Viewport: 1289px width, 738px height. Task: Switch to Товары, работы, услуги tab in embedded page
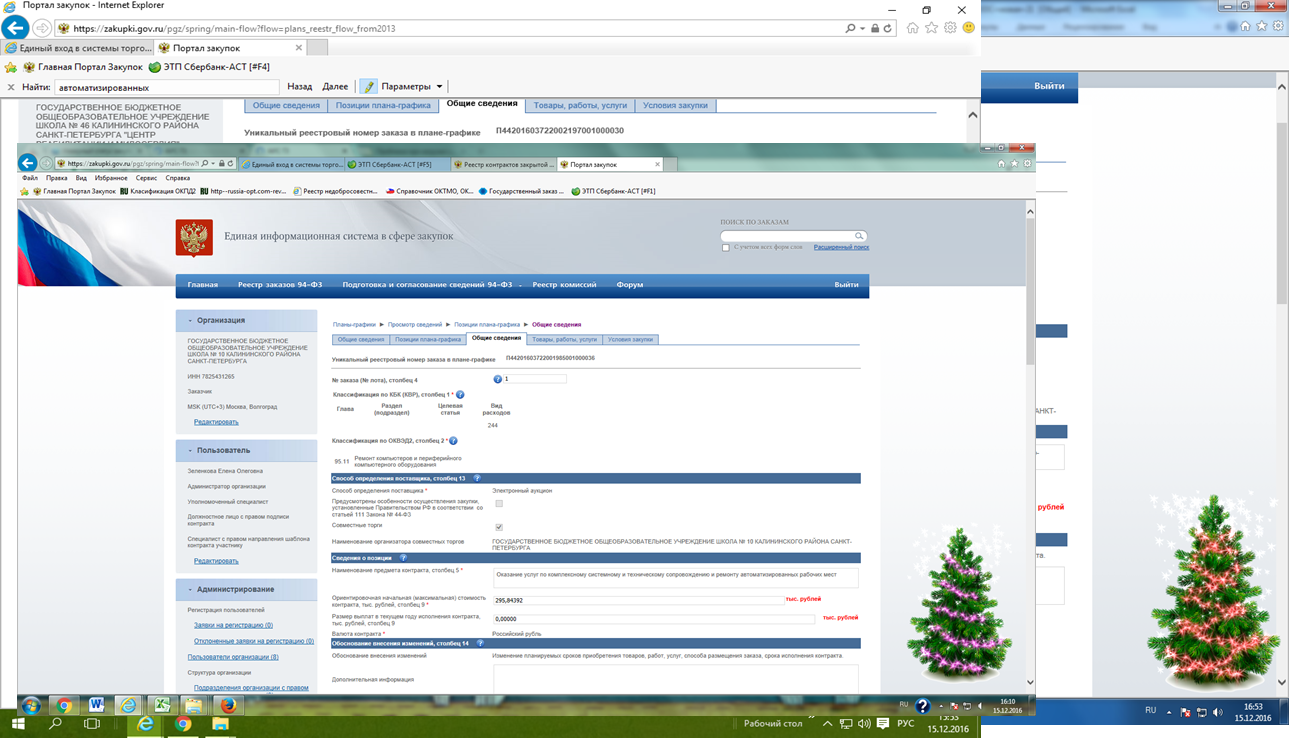tap(565, 339)
